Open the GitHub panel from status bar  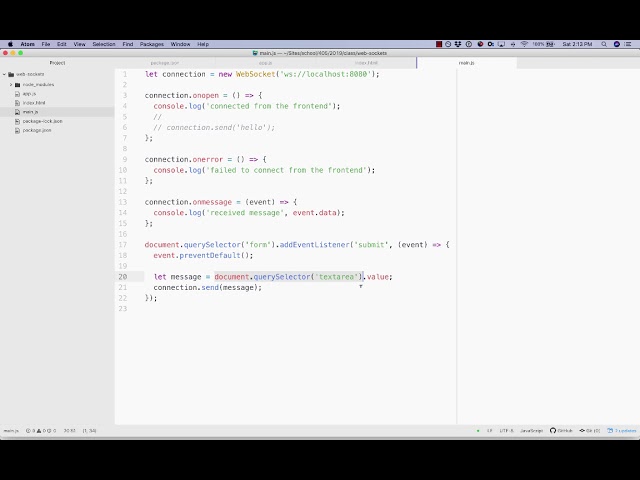click(x=561, y=431)
